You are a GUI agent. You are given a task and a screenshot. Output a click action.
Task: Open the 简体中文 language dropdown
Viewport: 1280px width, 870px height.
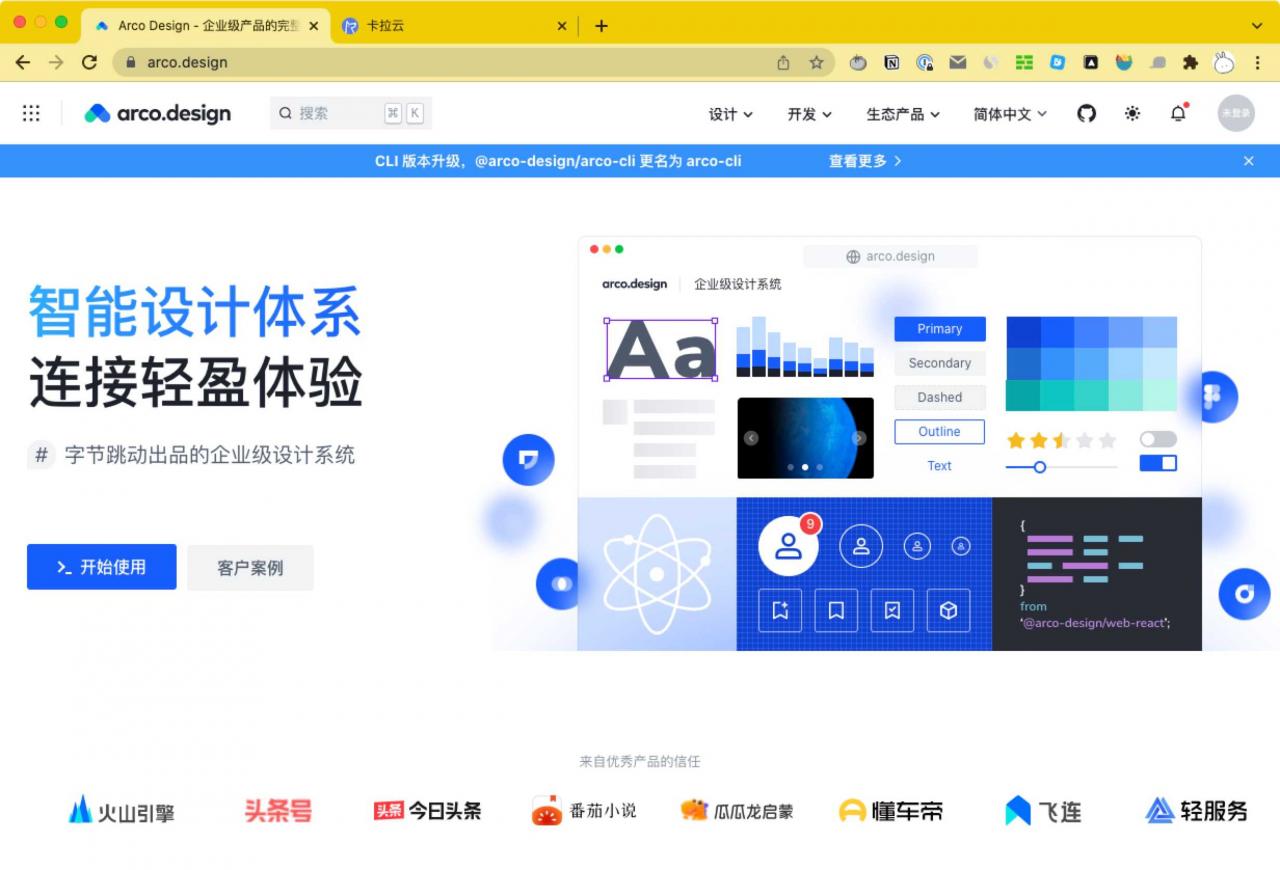[1010, 114]
